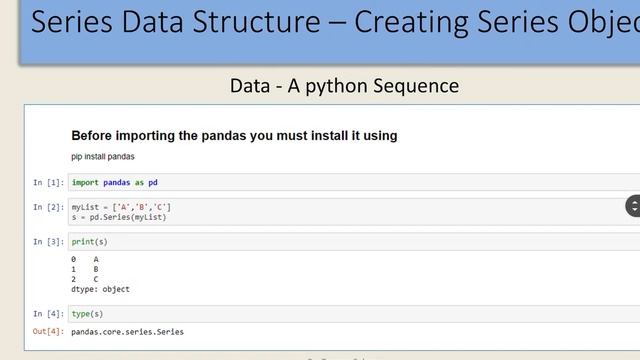Image resolution: width=640 pixels, height=360 pixels.
Task: Click the '0 A' output row
Action: [x=85, y=259]
